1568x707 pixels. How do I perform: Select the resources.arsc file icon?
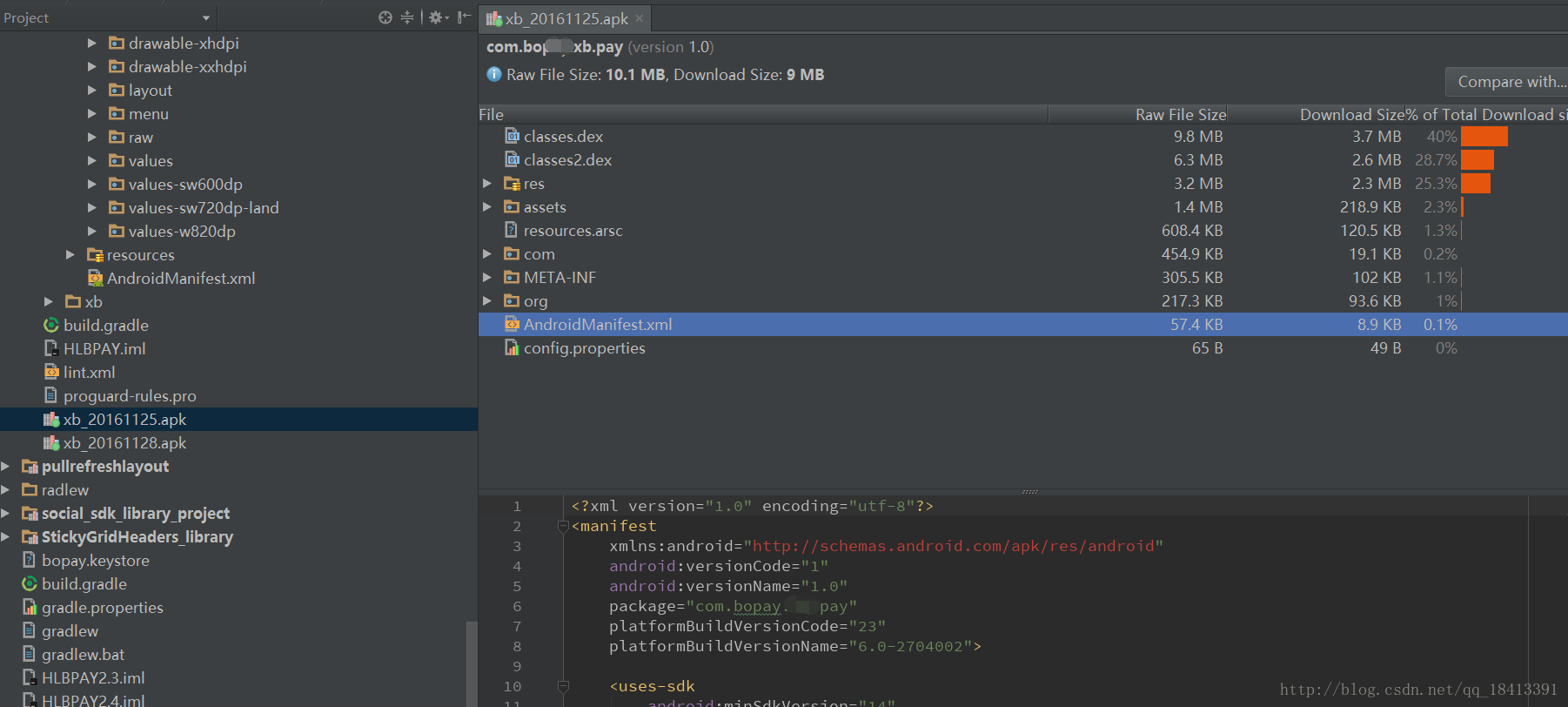click(x=513, y=230)
